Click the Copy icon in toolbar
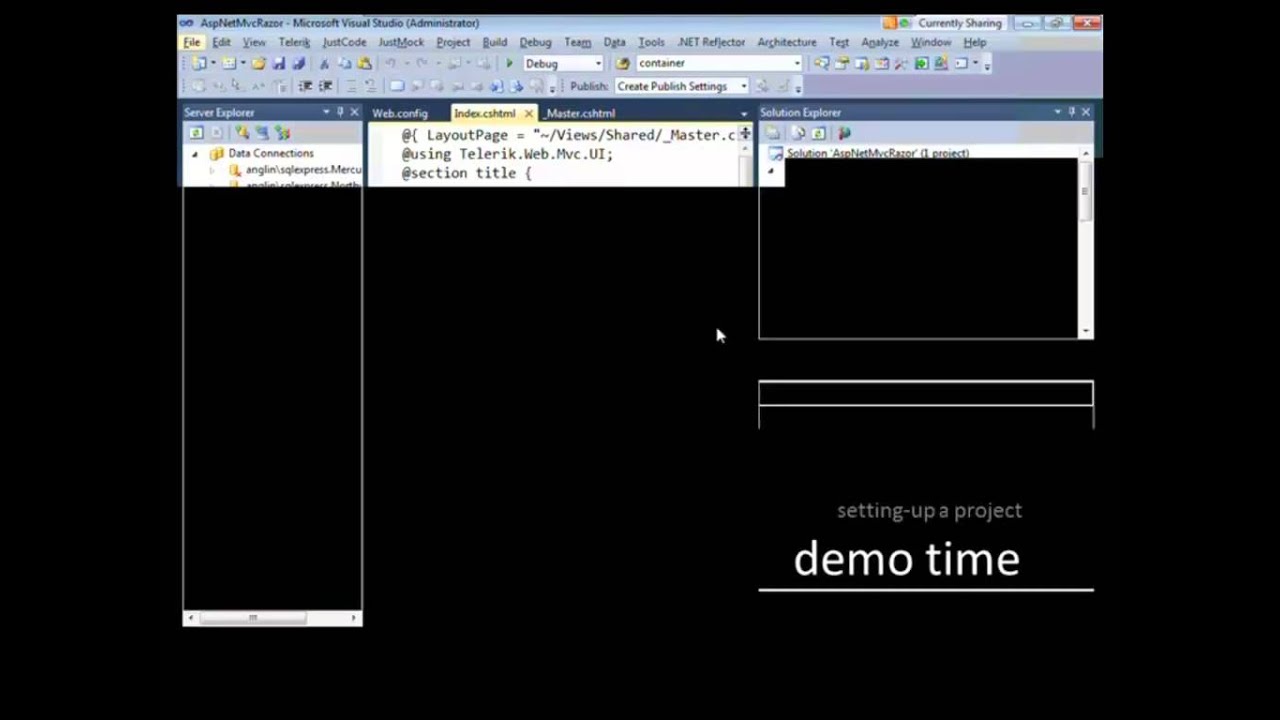 pos(344,63)
